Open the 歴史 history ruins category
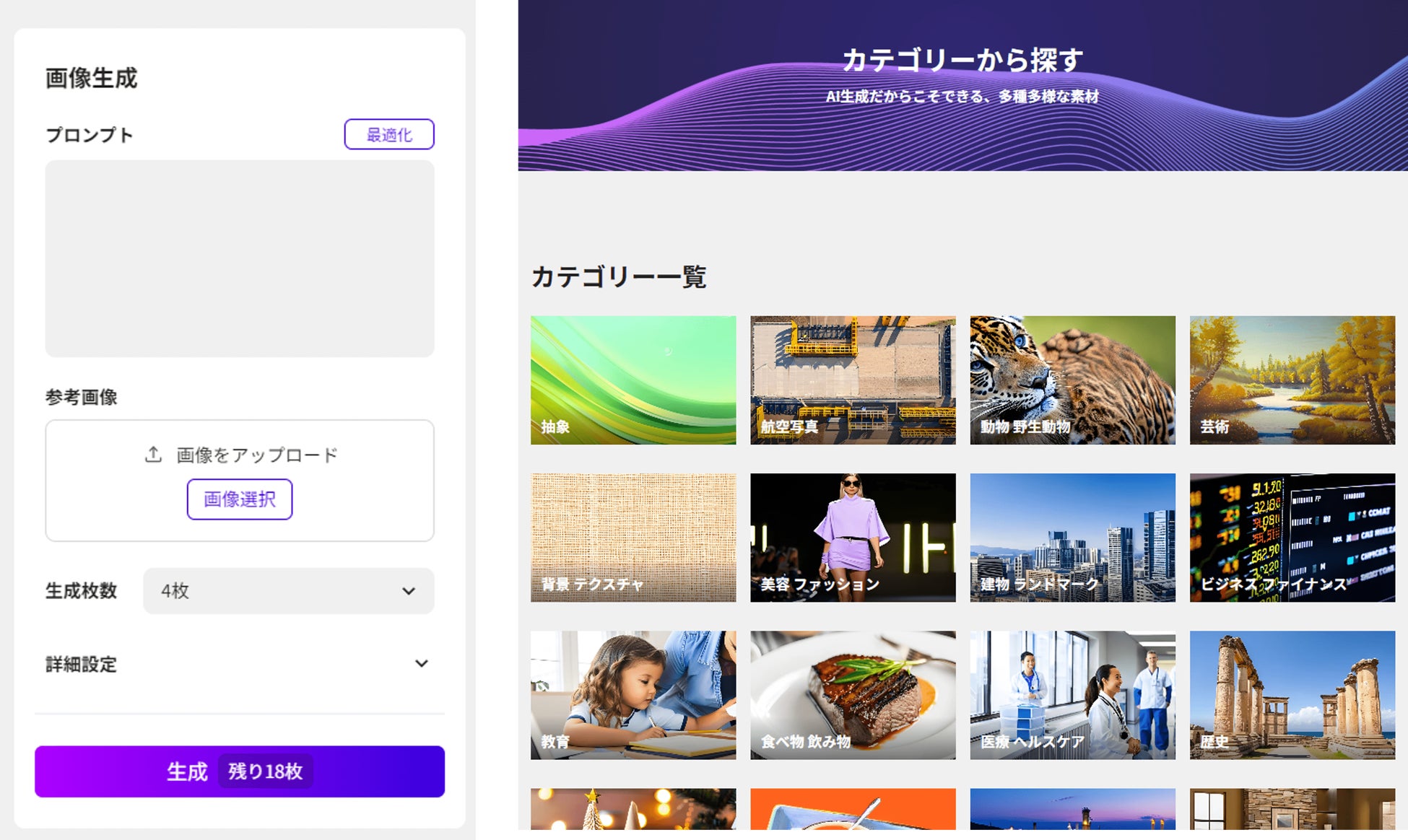1408x840 pixels. point(1292,695)
